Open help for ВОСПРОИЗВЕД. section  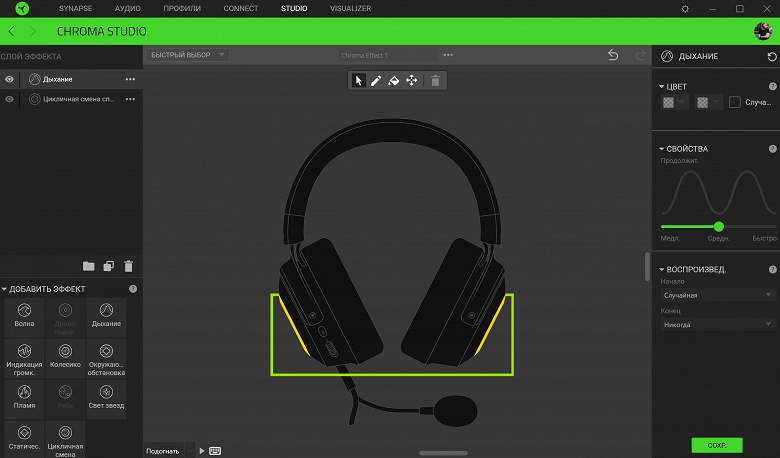coord(773,270)
